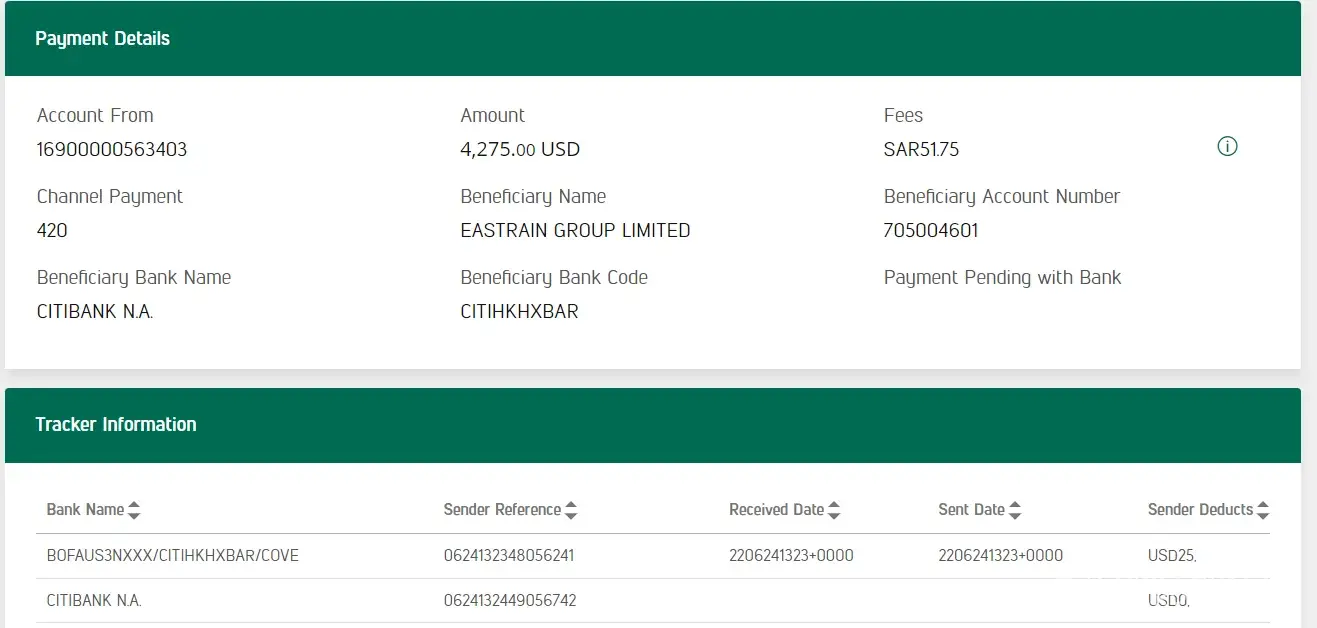Select the Tracker Information panel header
This screenshot has height=628, width=1317.
tap(652, 425)
